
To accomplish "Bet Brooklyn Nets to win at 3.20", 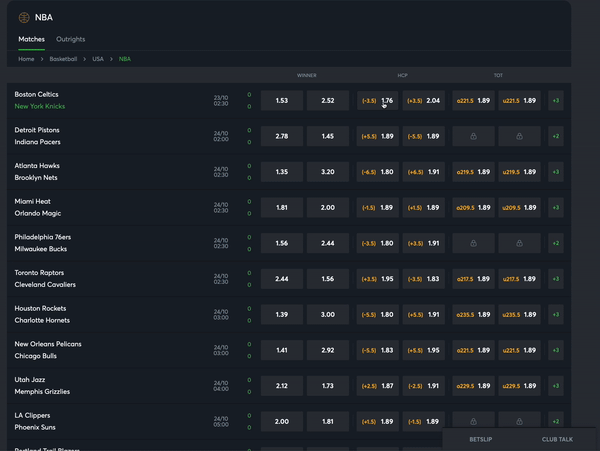I will 328,172.
